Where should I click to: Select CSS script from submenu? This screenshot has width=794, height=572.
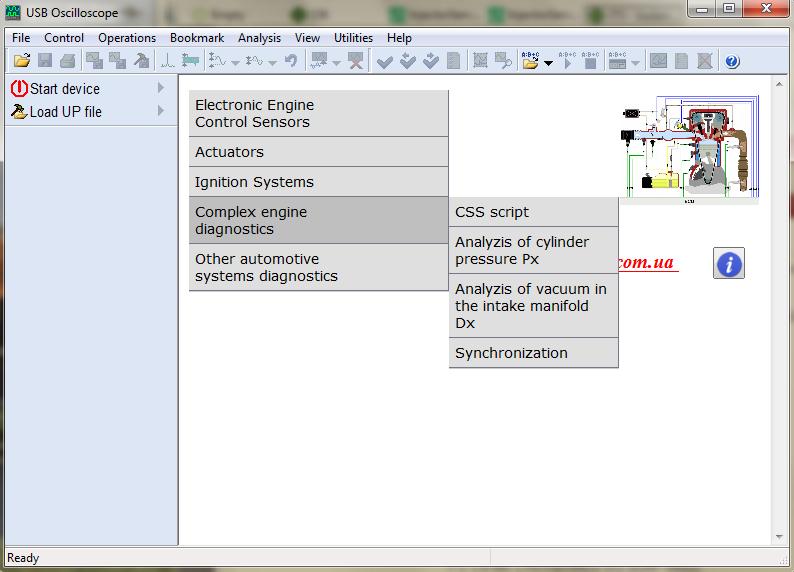tap(533, 212)
